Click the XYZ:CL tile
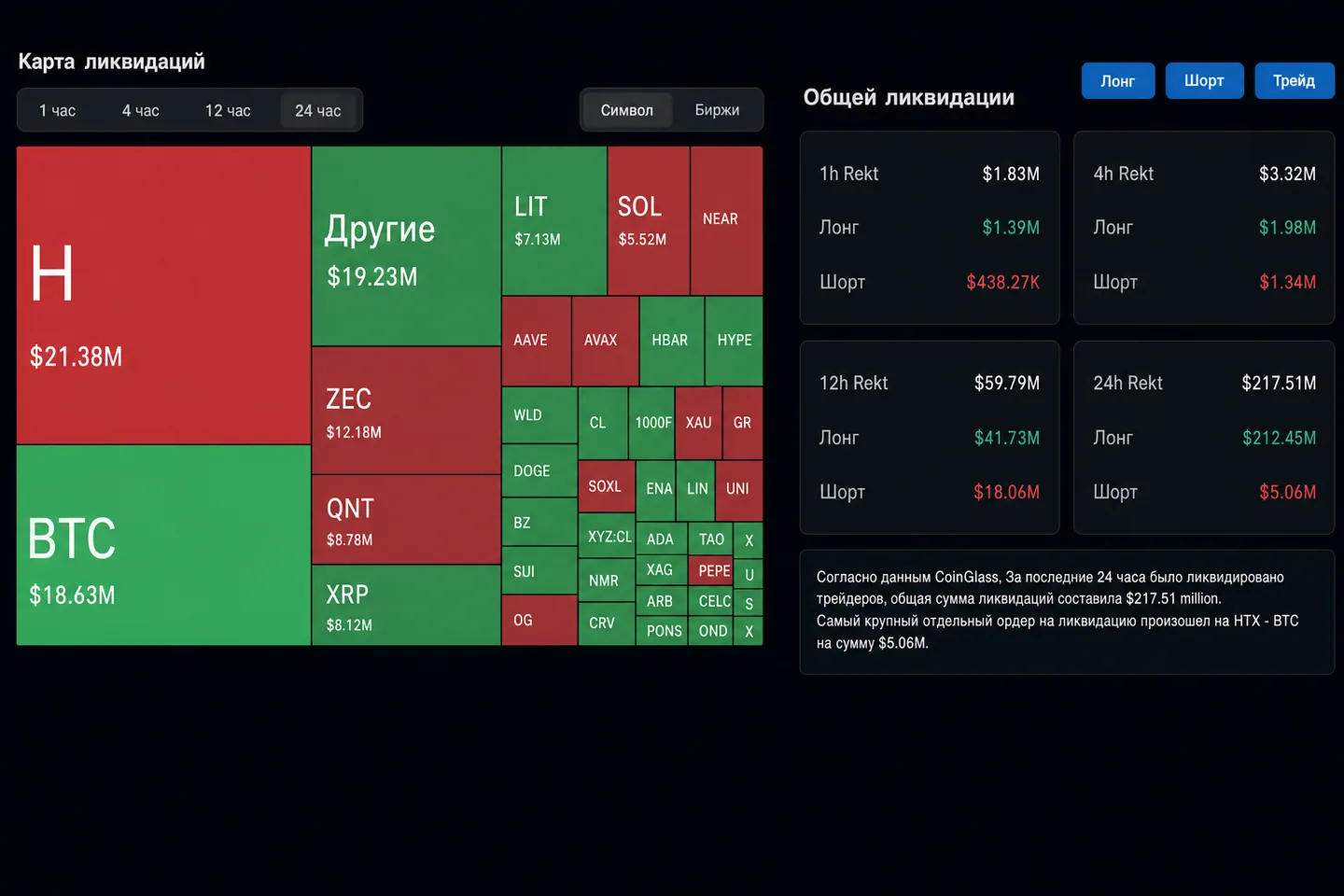 click(x=607, y=537)
